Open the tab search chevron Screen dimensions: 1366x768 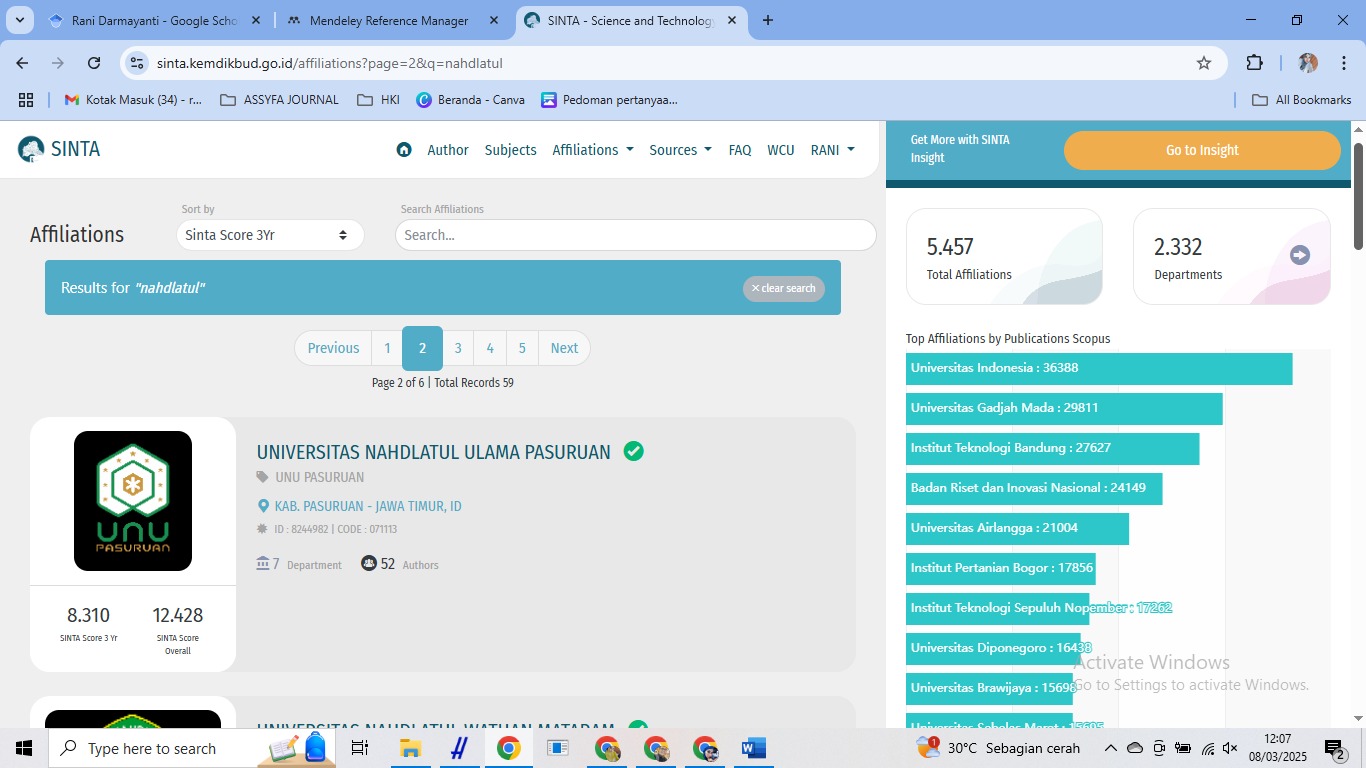point(20,20)
